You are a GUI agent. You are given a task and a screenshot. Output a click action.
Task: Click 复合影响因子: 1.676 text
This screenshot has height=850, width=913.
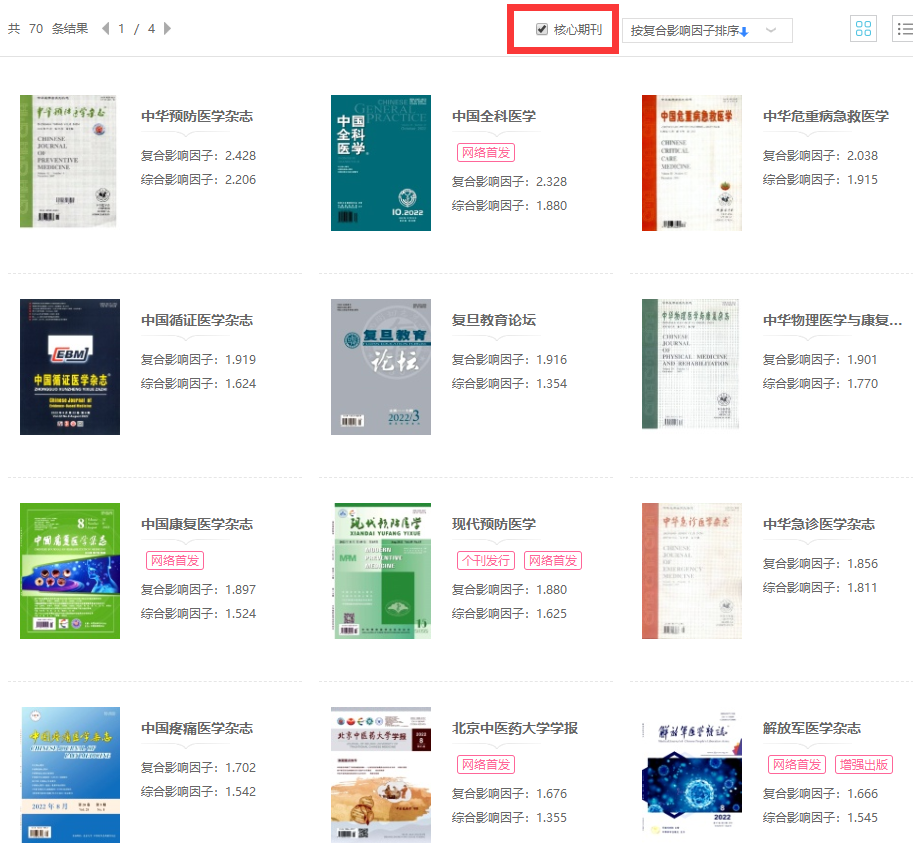click(x=509, y=794)
